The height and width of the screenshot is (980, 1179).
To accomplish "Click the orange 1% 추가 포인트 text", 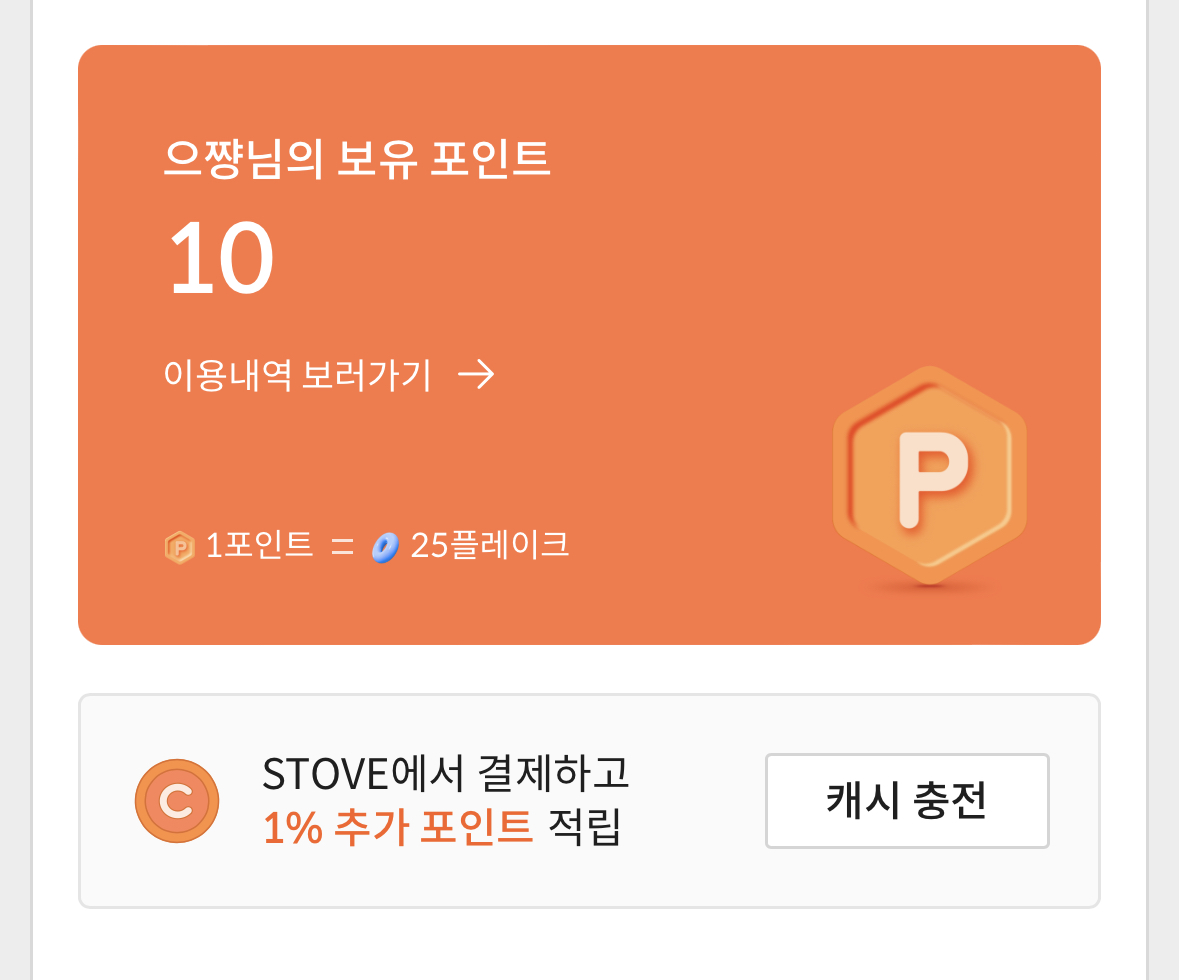I will (397, 828).
